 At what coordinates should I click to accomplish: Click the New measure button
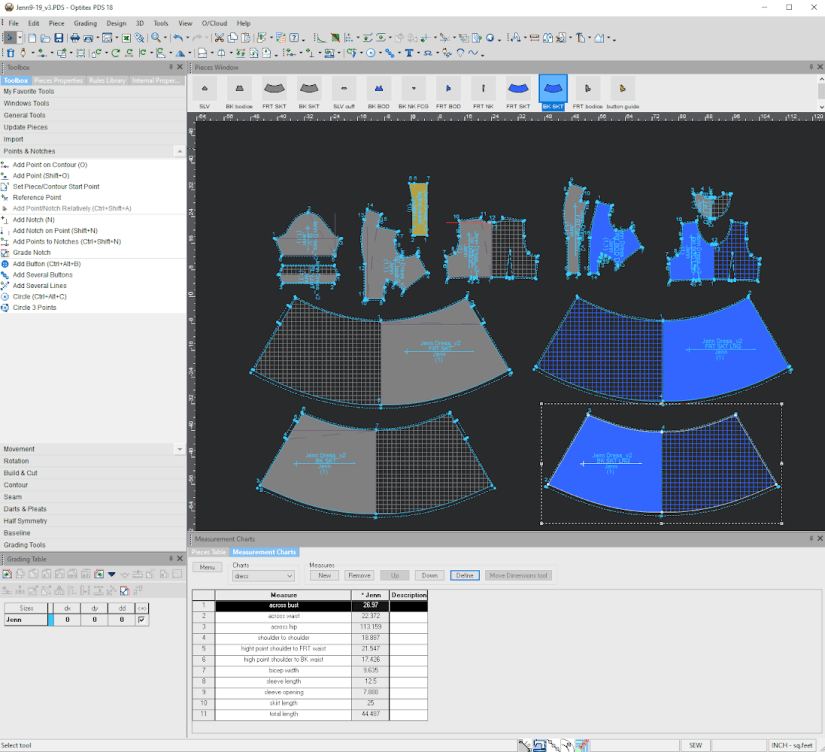tap(324, 576)
